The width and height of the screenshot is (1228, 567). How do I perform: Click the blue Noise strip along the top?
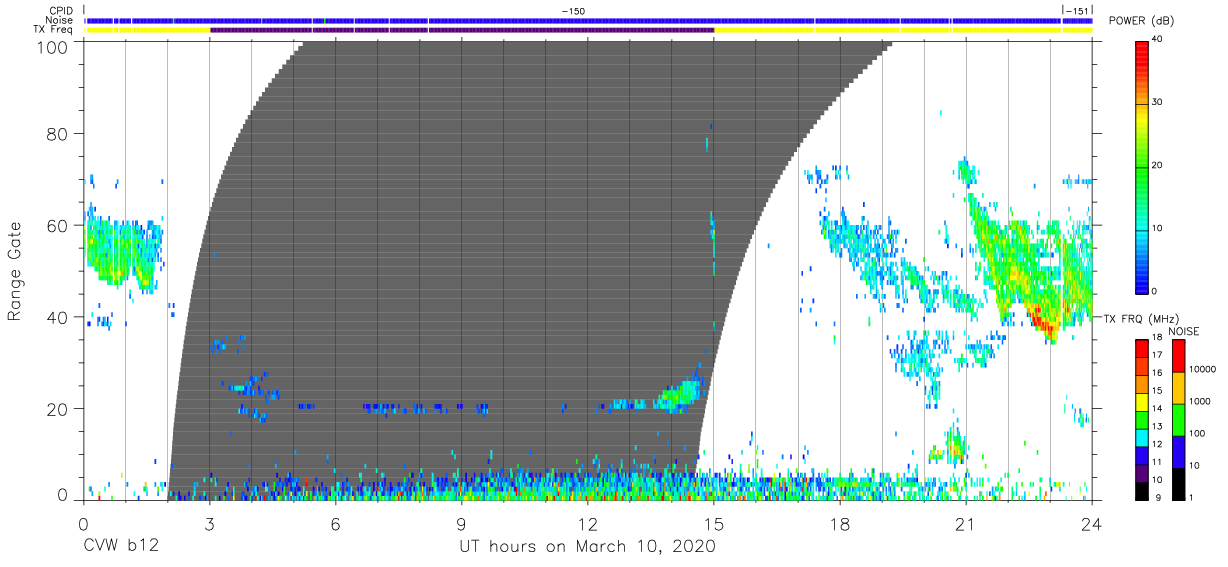click(588, 20)
